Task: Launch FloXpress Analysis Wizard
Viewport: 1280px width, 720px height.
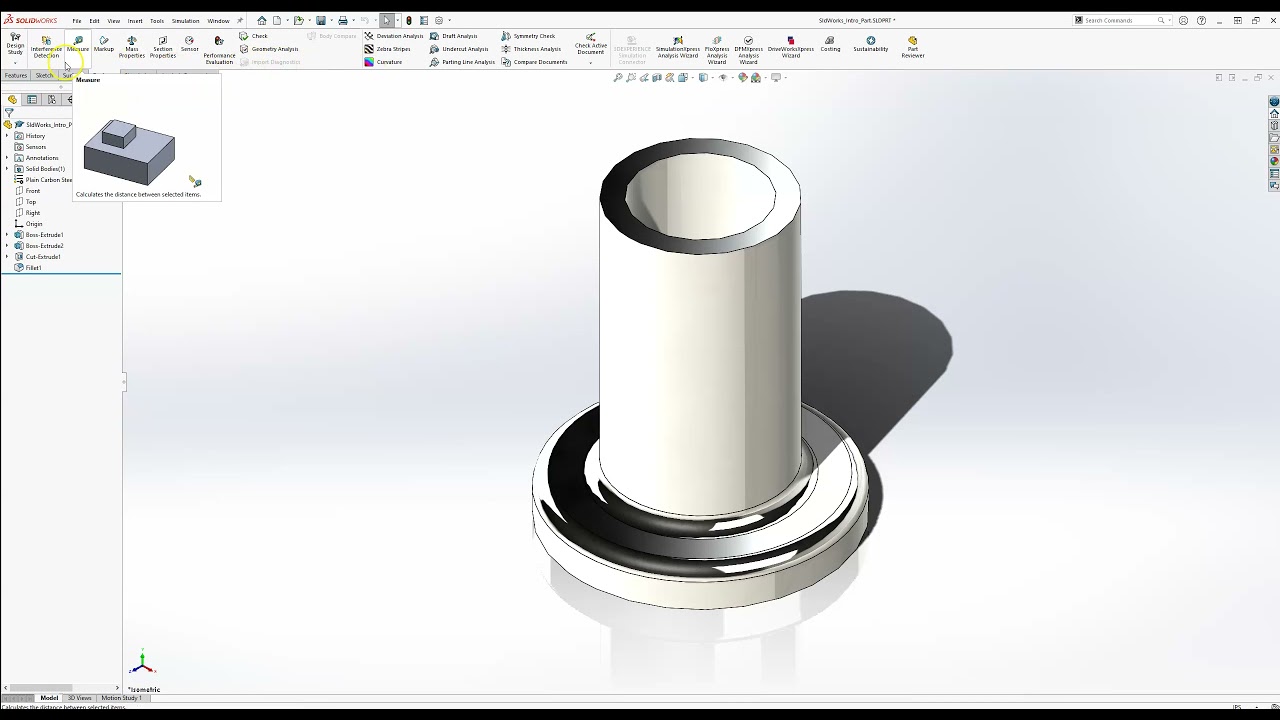Action: coord(717,50)
